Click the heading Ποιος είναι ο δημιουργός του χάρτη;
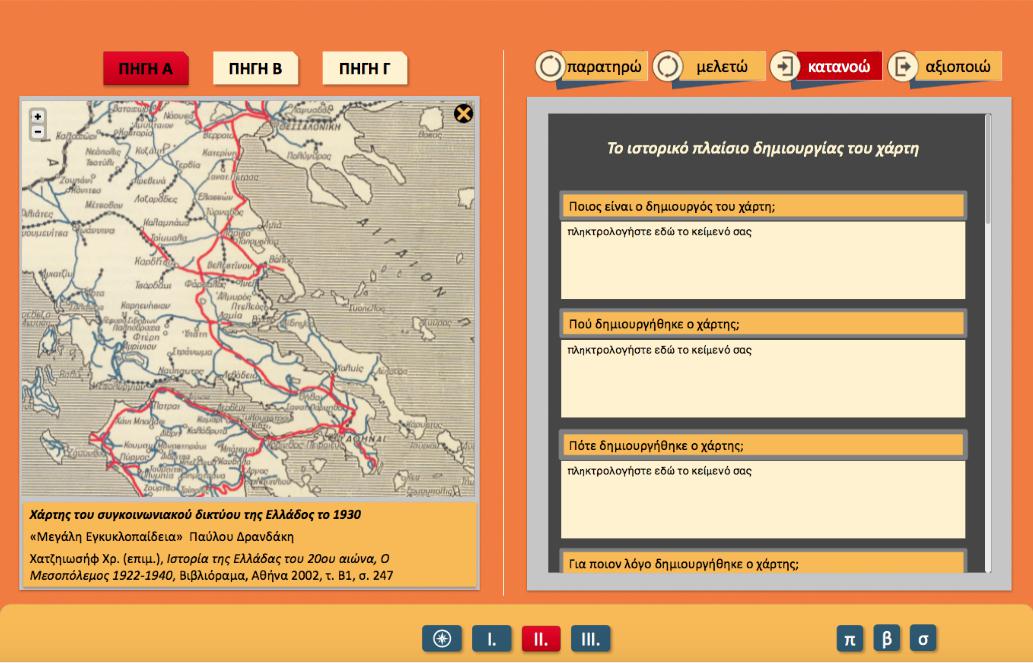Image resolution: width=1033 pixels, height=663 pixels. [x=763, y=206]
